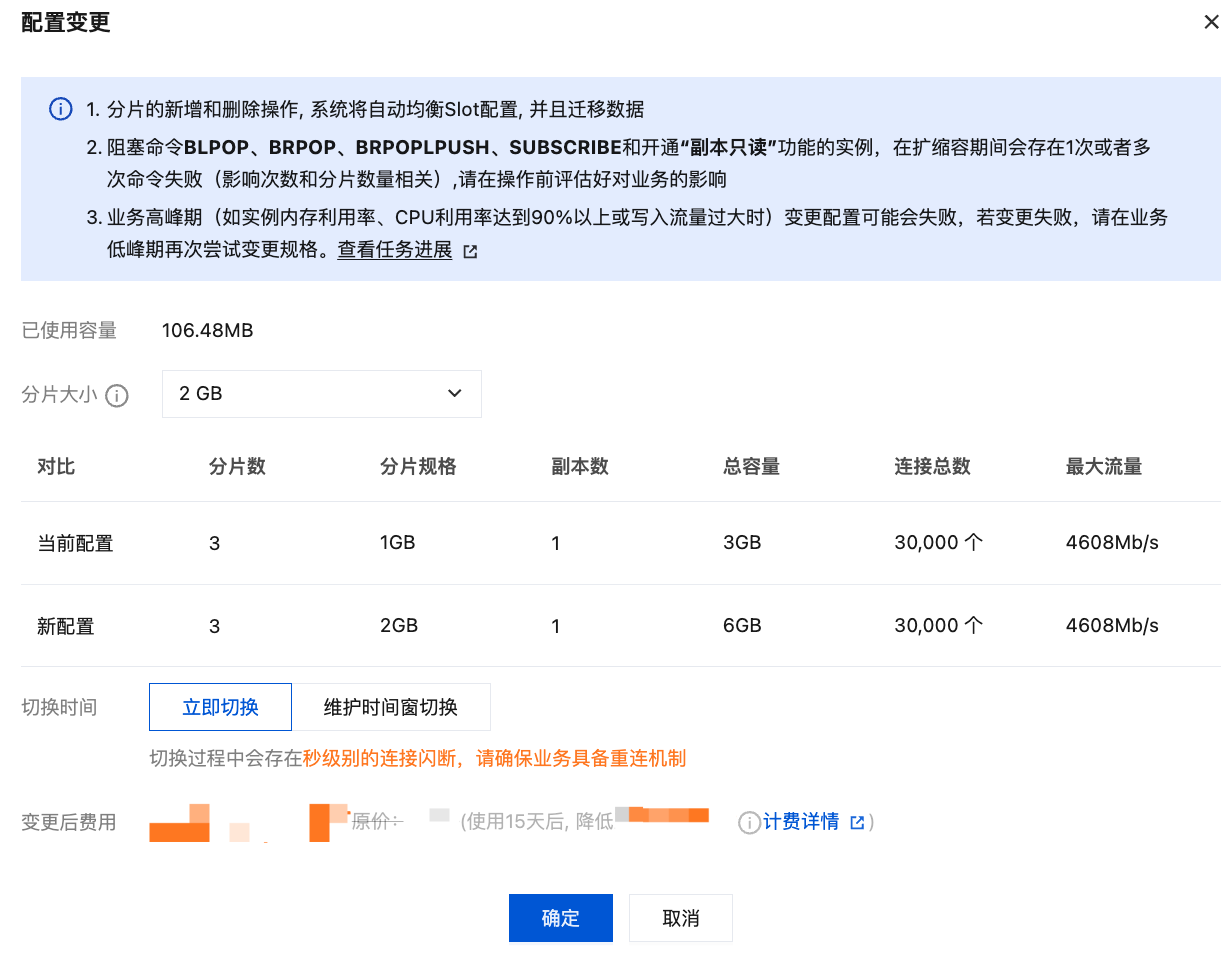The height and width of the screenshot is (966, 1230).
Task: Confirm with the 确定 button
Action: click(560, 918)
